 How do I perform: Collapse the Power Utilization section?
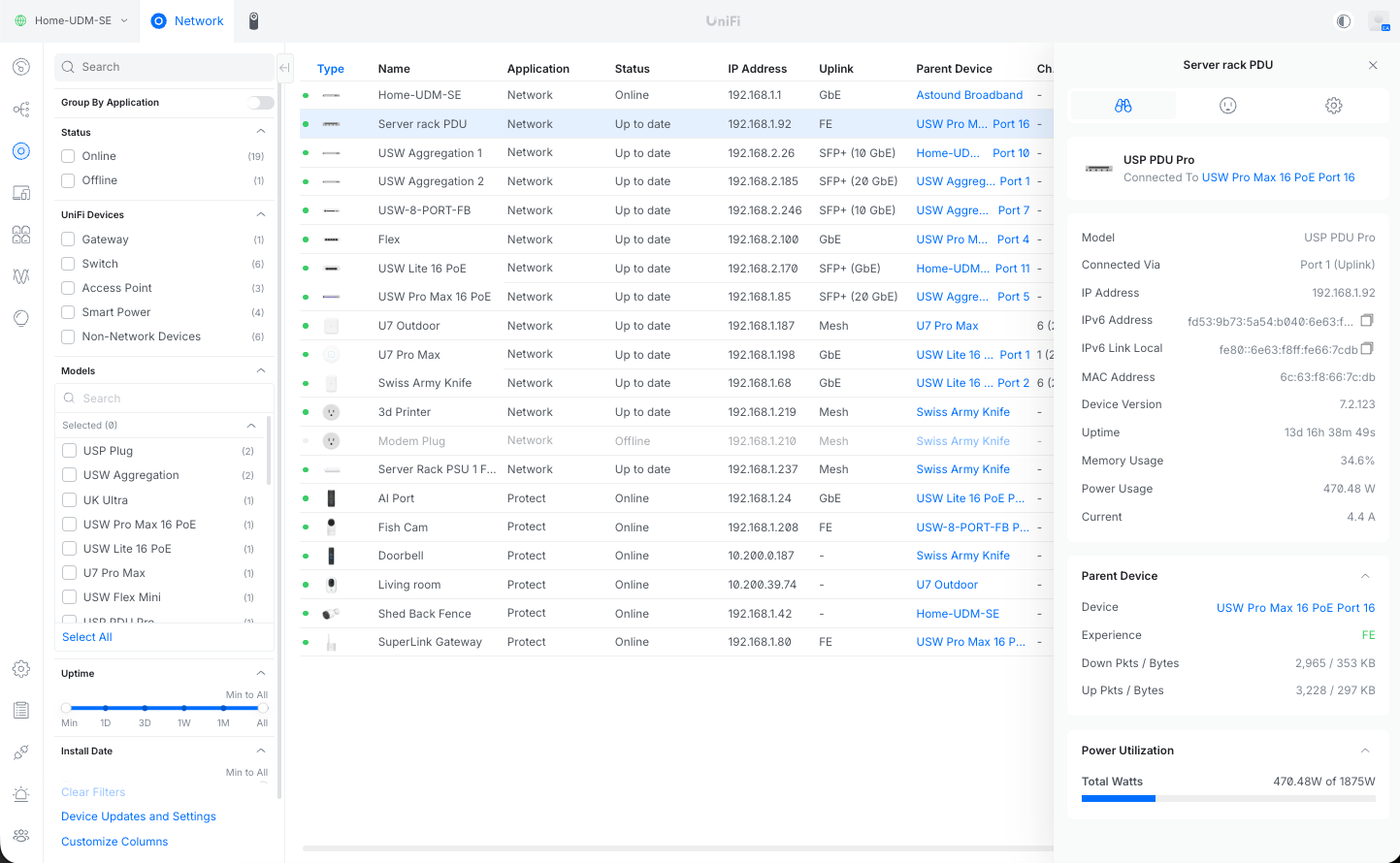tap(1365, 751)
